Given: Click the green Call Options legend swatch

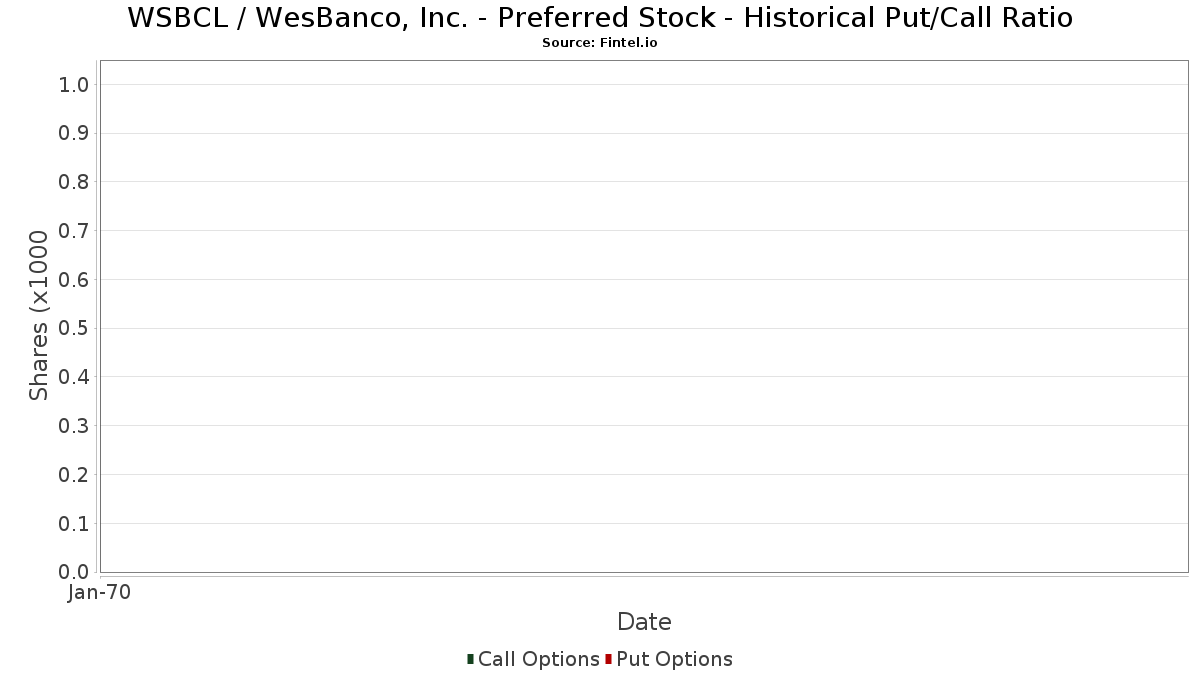Looking at the screenshot, I should click(x=470, y=659).
